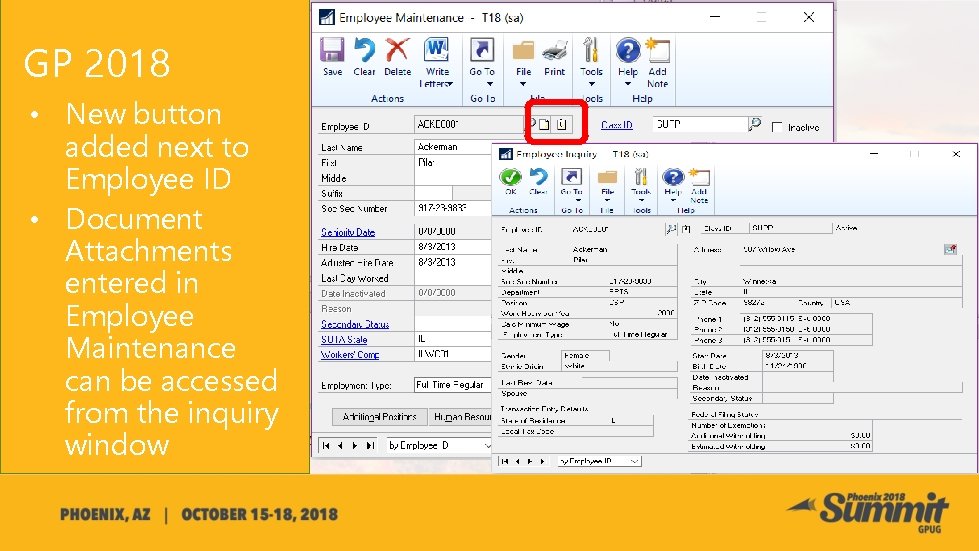
Task: Open 'by Employee ID' sort dropdown in Maintenance
Action: point(439,446)
